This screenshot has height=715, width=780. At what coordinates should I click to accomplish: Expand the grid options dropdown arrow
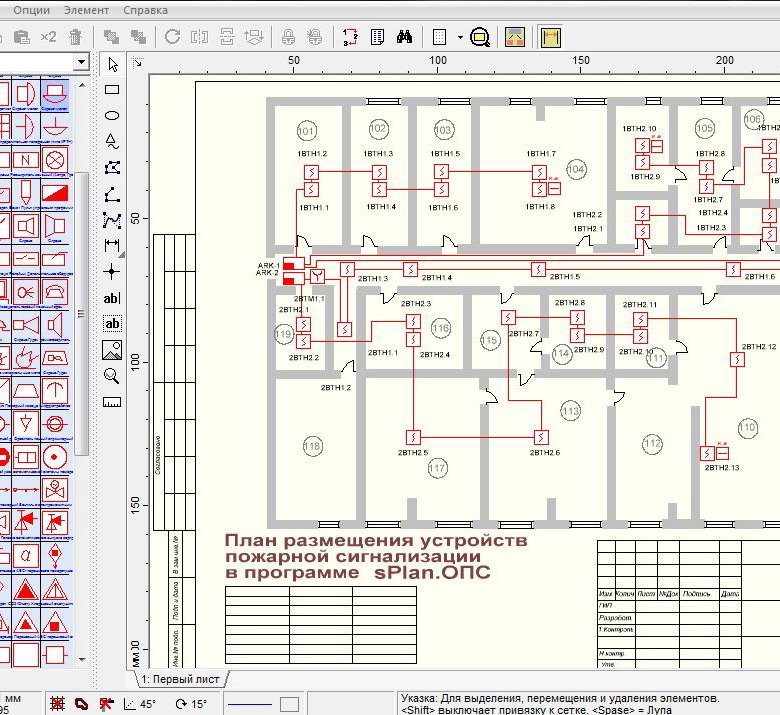460,38
